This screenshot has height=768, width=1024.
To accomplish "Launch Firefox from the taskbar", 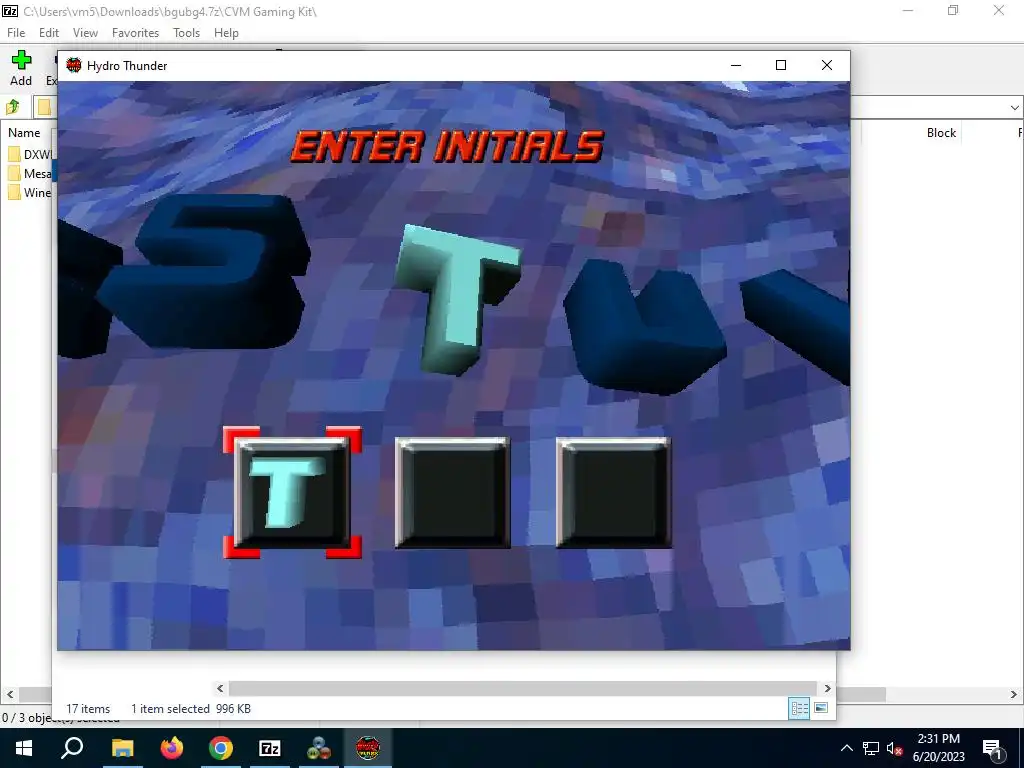I will 172,748.
